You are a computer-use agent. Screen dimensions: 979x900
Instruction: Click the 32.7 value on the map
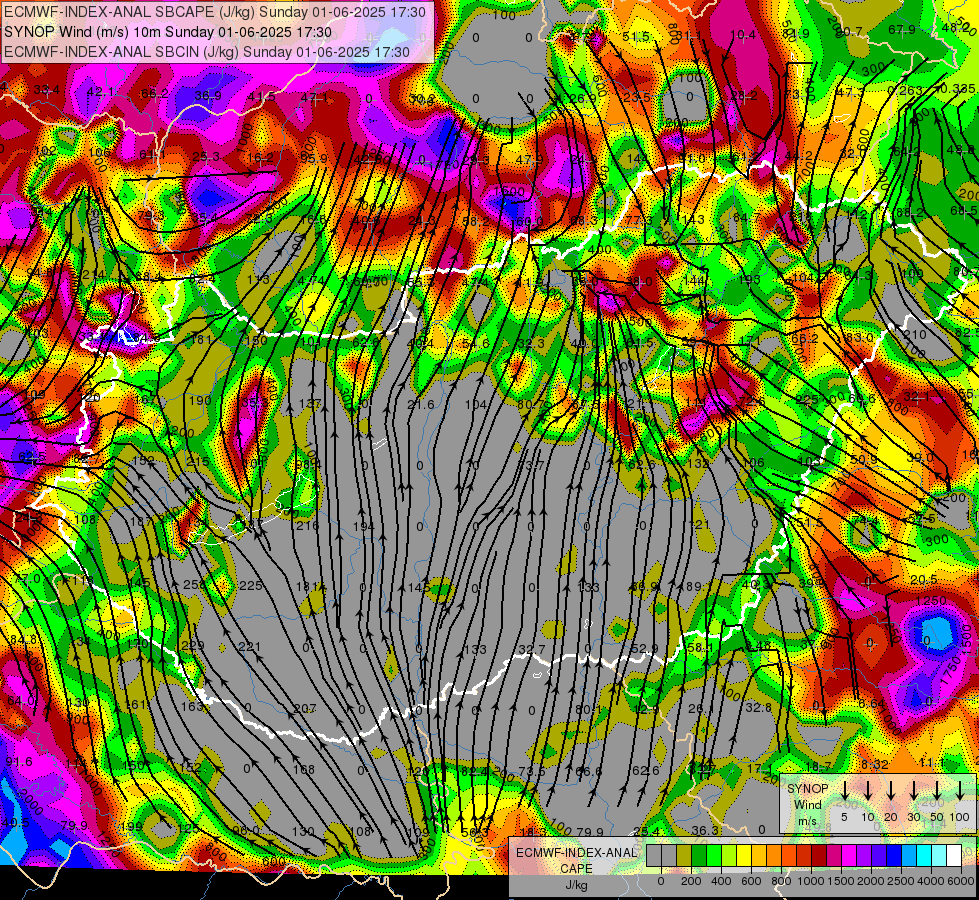pos(532,650)
